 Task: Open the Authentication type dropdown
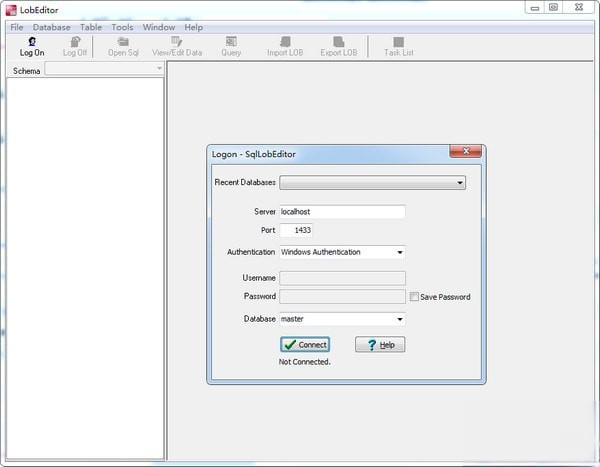click(342, 252)
